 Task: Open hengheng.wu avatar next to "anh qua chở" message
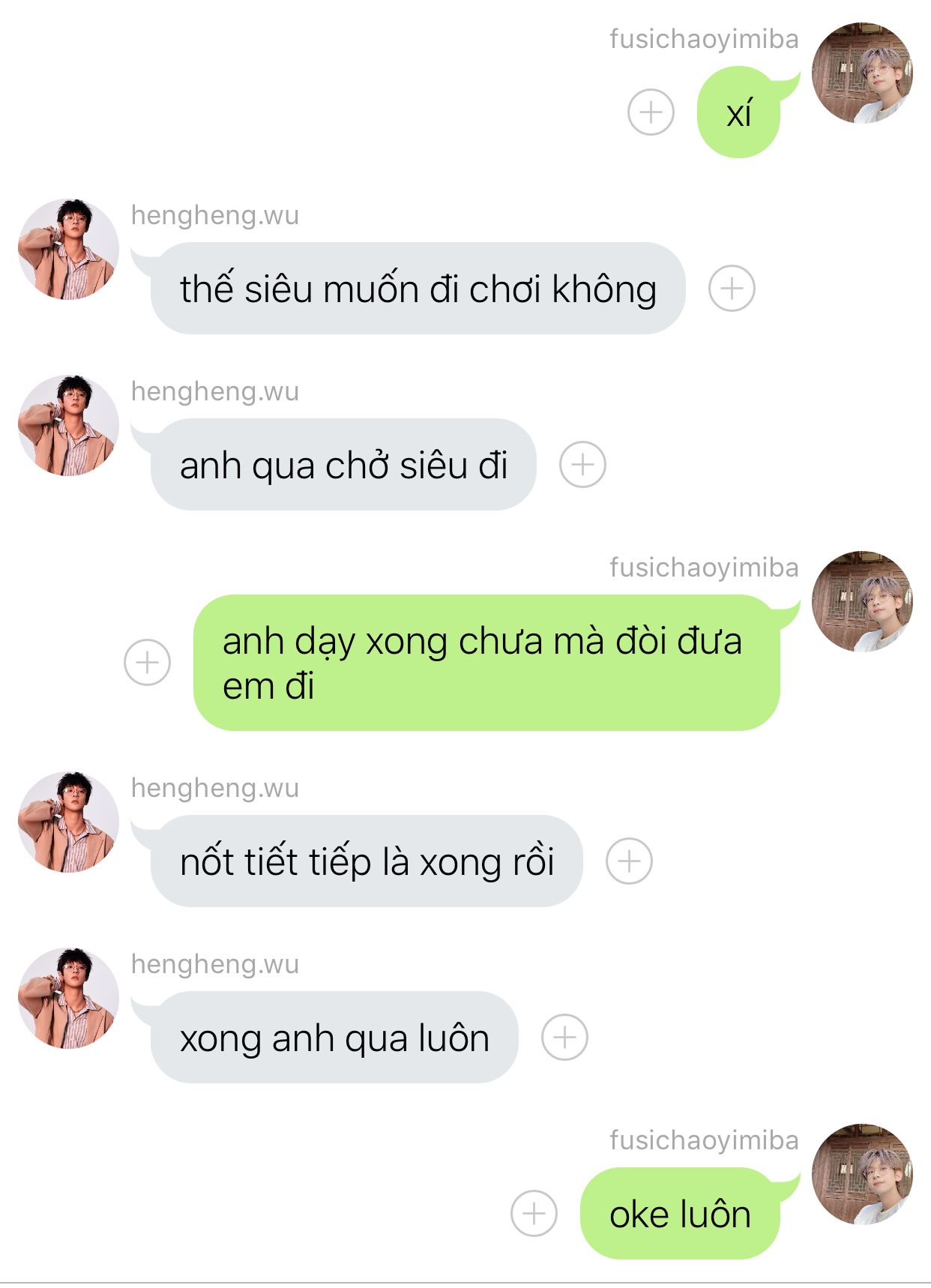[x=68, y=425]
